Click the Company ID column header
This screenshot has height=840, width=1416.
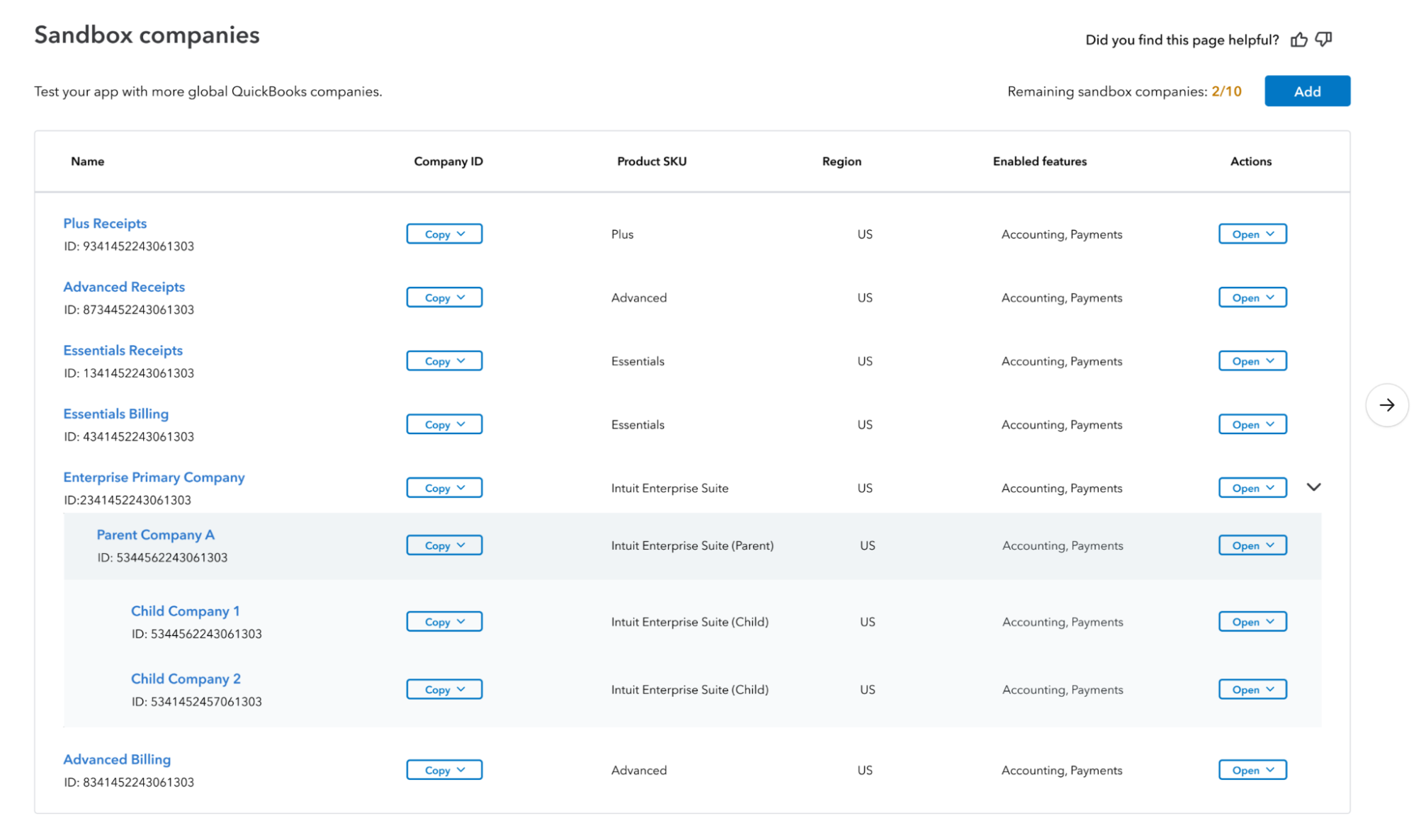(x=448, y=161)
